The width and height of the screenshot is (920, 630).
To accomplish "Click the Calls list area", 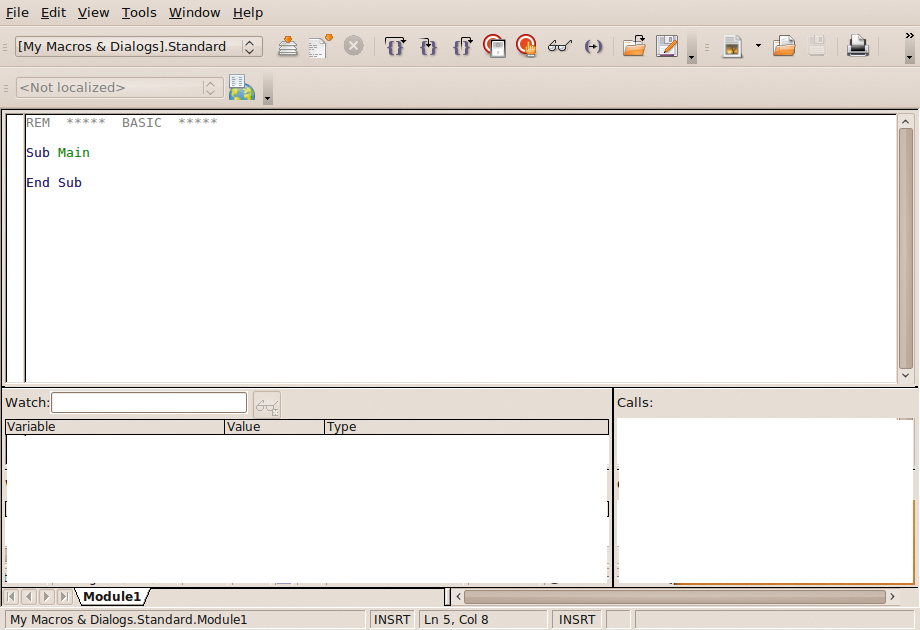I will [765, 500].
